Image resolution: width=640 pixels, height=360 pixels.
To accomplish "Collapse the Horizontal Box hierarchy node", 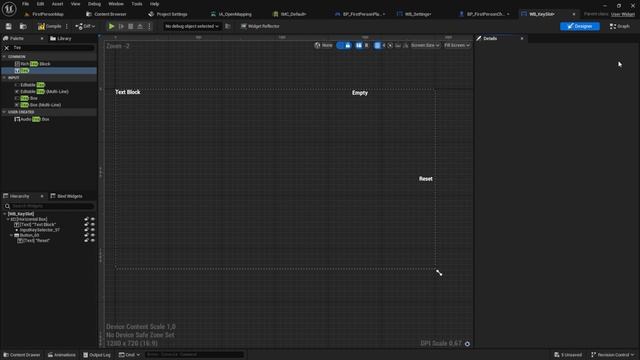I will coord(8,219).
